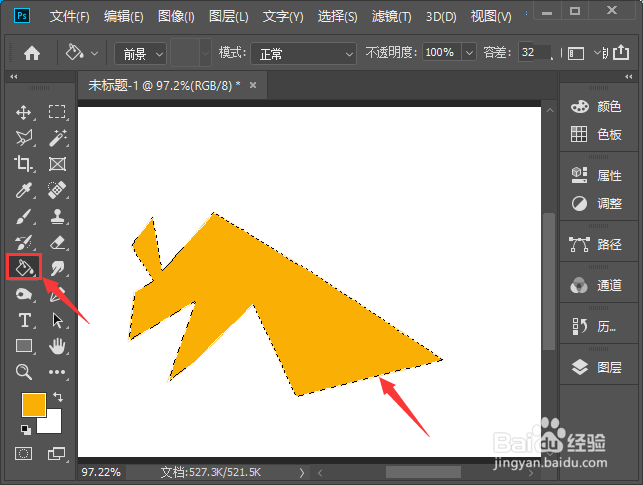Select the Frame tool
643x485 pixels.
57,164
